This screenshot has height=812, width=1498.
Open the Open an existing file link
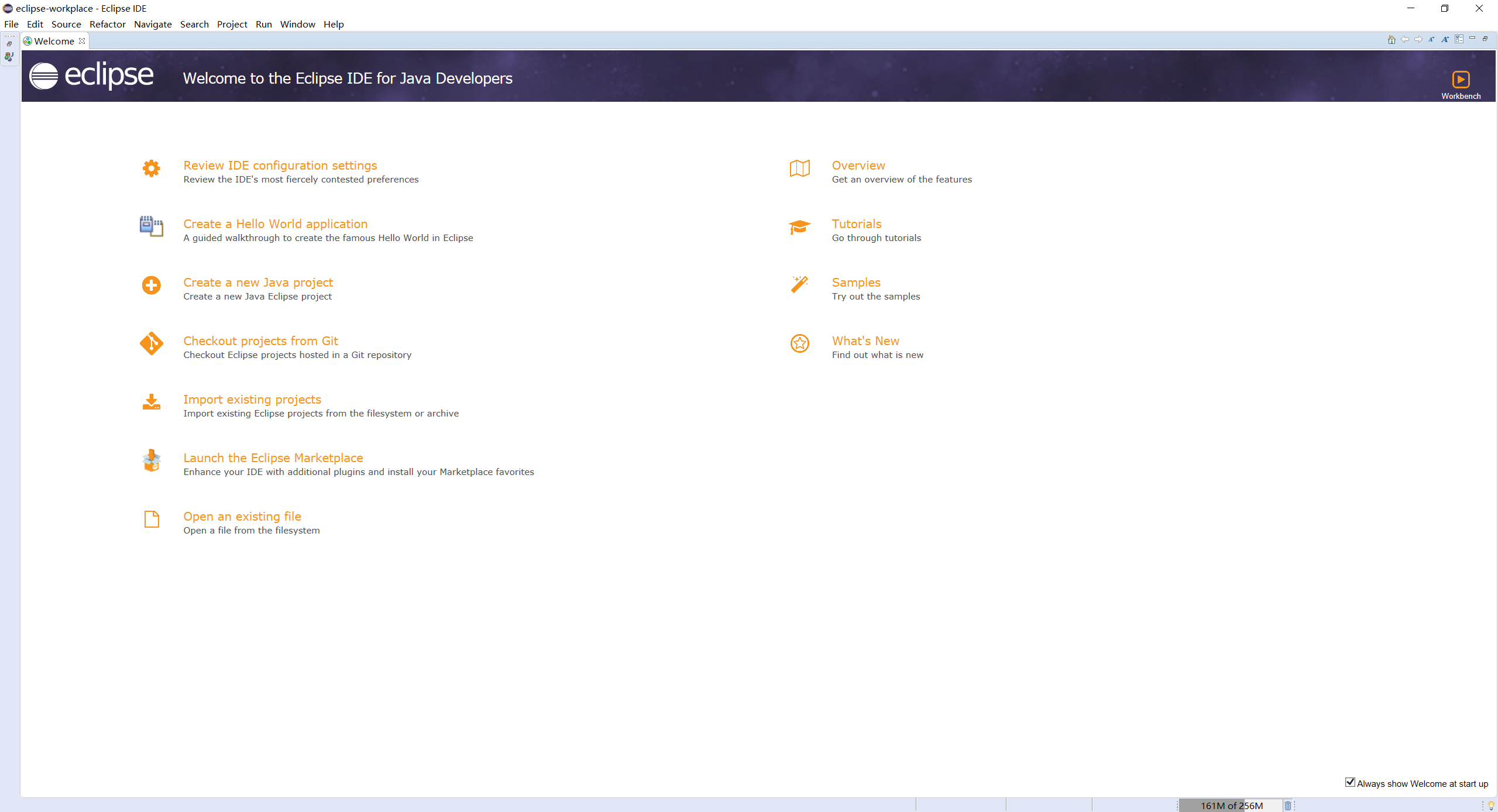coord(242,517)
